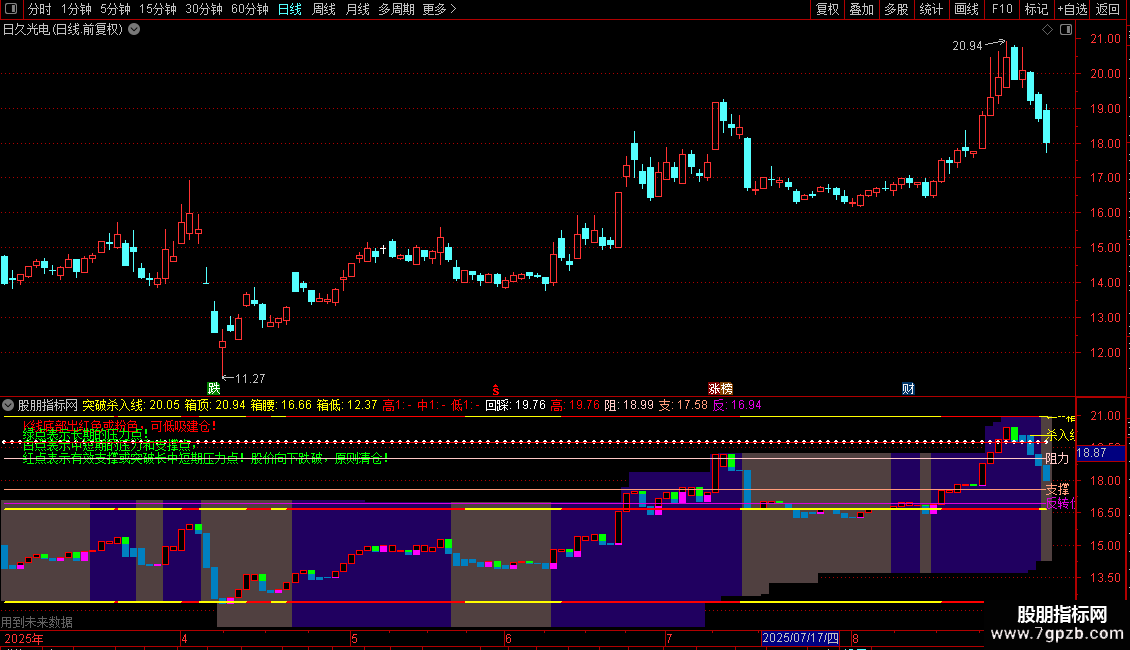
Task: Click the 箱低: 12.37 value
Action: point(347,406)
